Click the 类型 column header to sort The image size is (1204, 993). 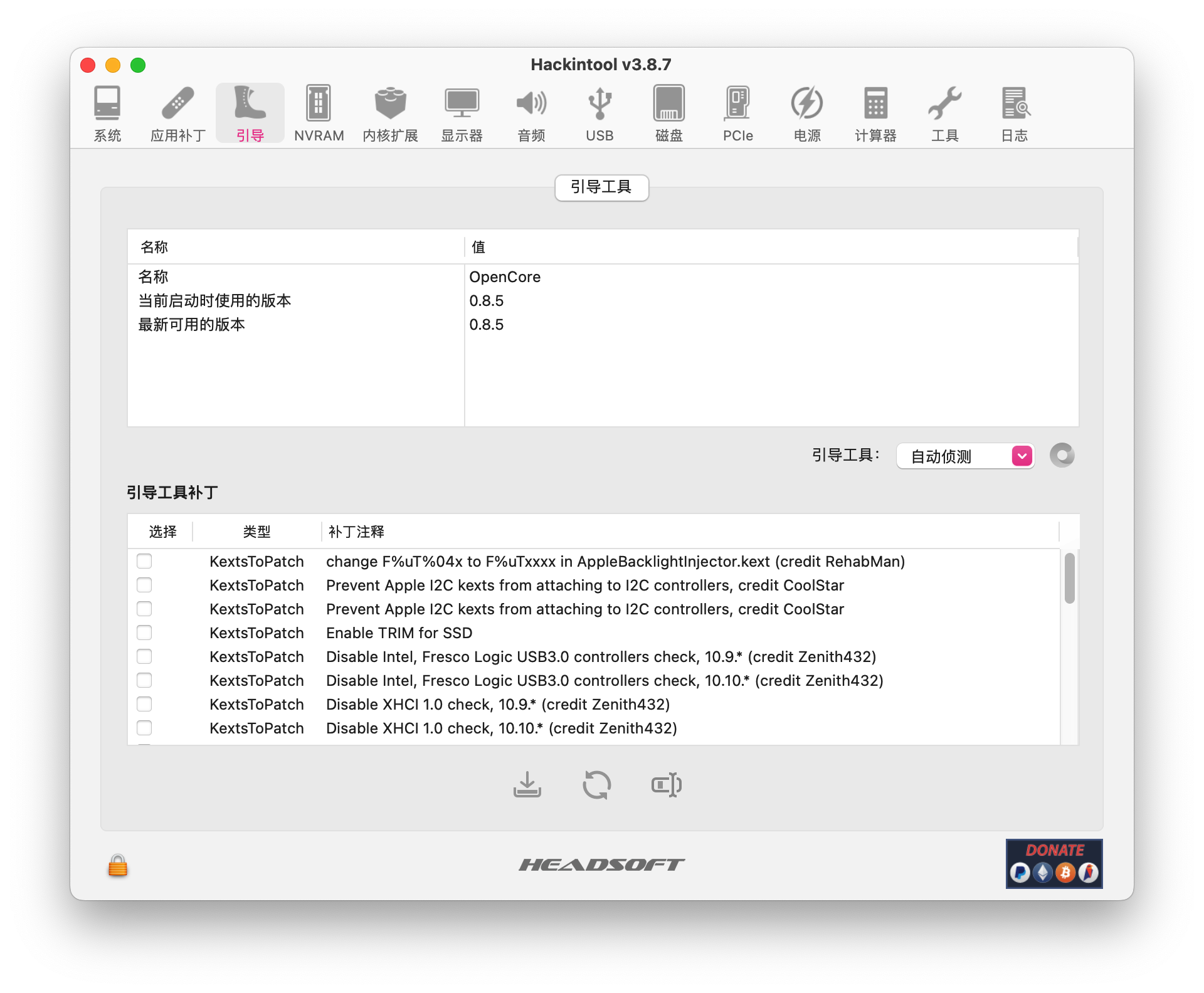click(x=256, y=532)
